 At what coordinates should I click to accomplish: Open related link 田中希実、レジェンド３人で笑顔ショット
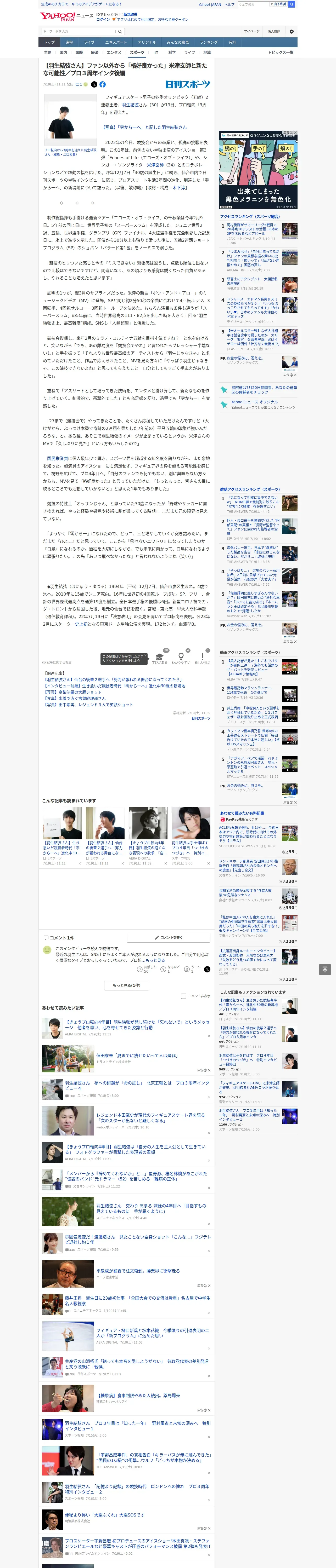coord(88,704)
